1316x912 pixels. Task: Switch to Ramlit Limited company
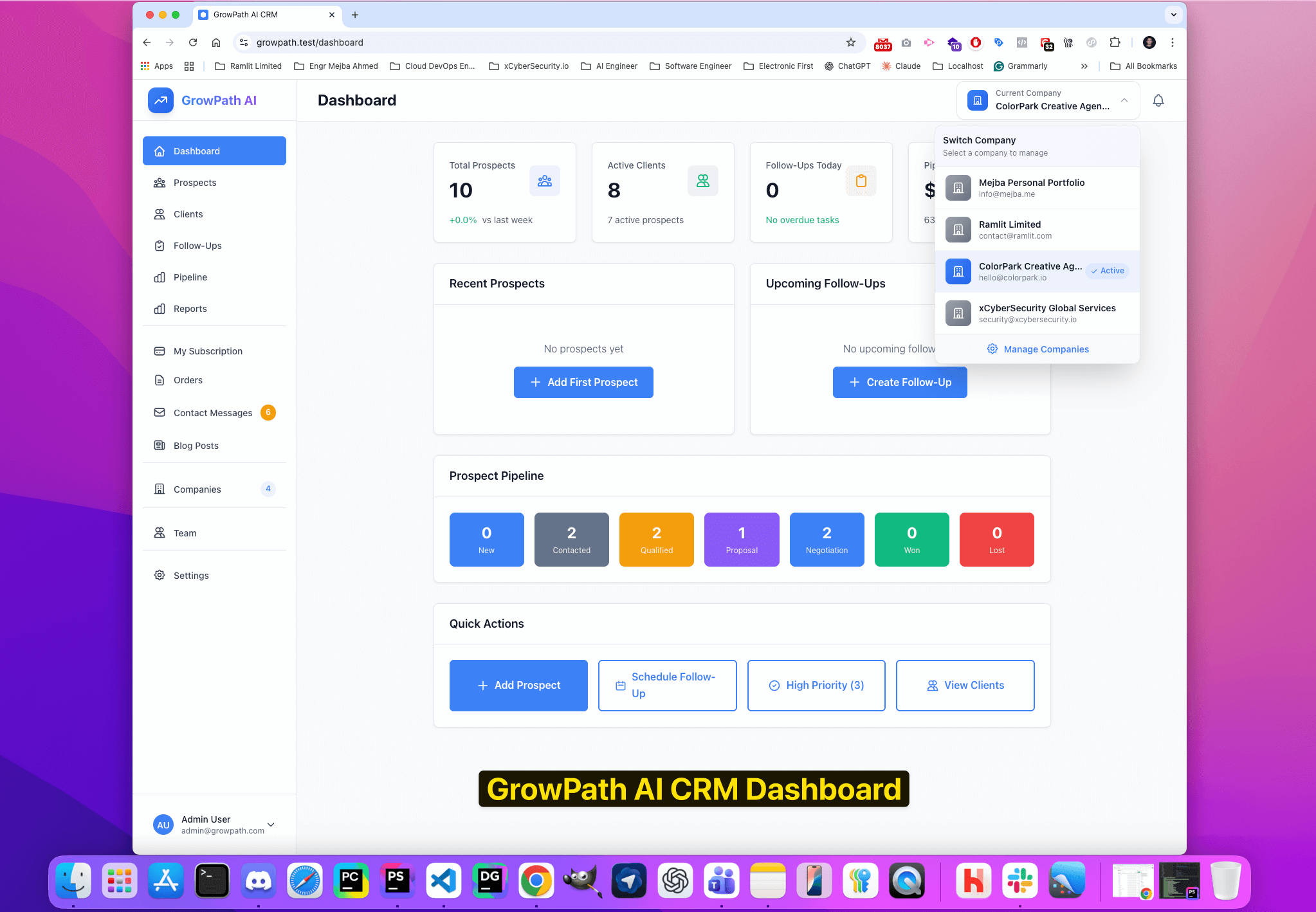point(1023,229)
